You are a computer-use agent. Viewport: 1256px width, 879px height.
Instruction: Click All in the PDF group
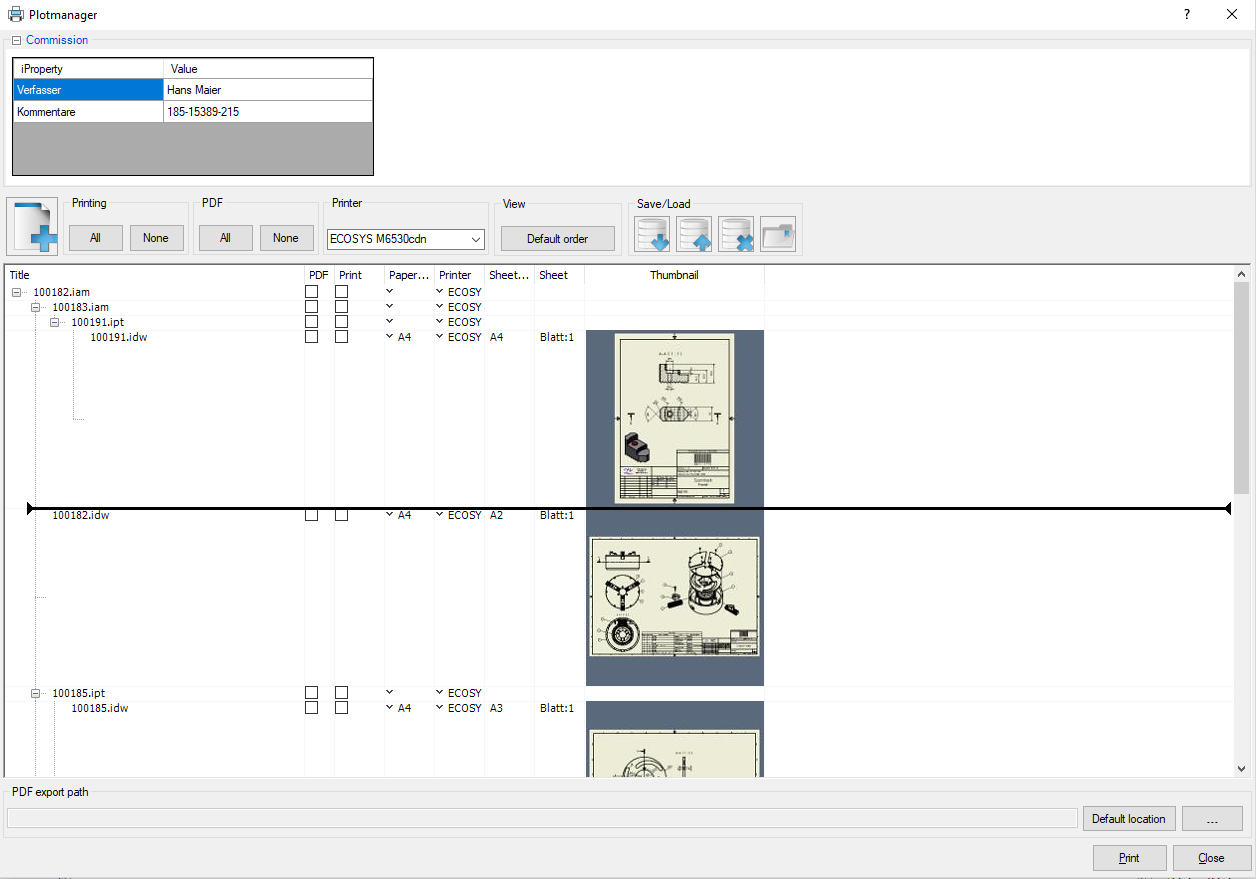tap(225, 238)
